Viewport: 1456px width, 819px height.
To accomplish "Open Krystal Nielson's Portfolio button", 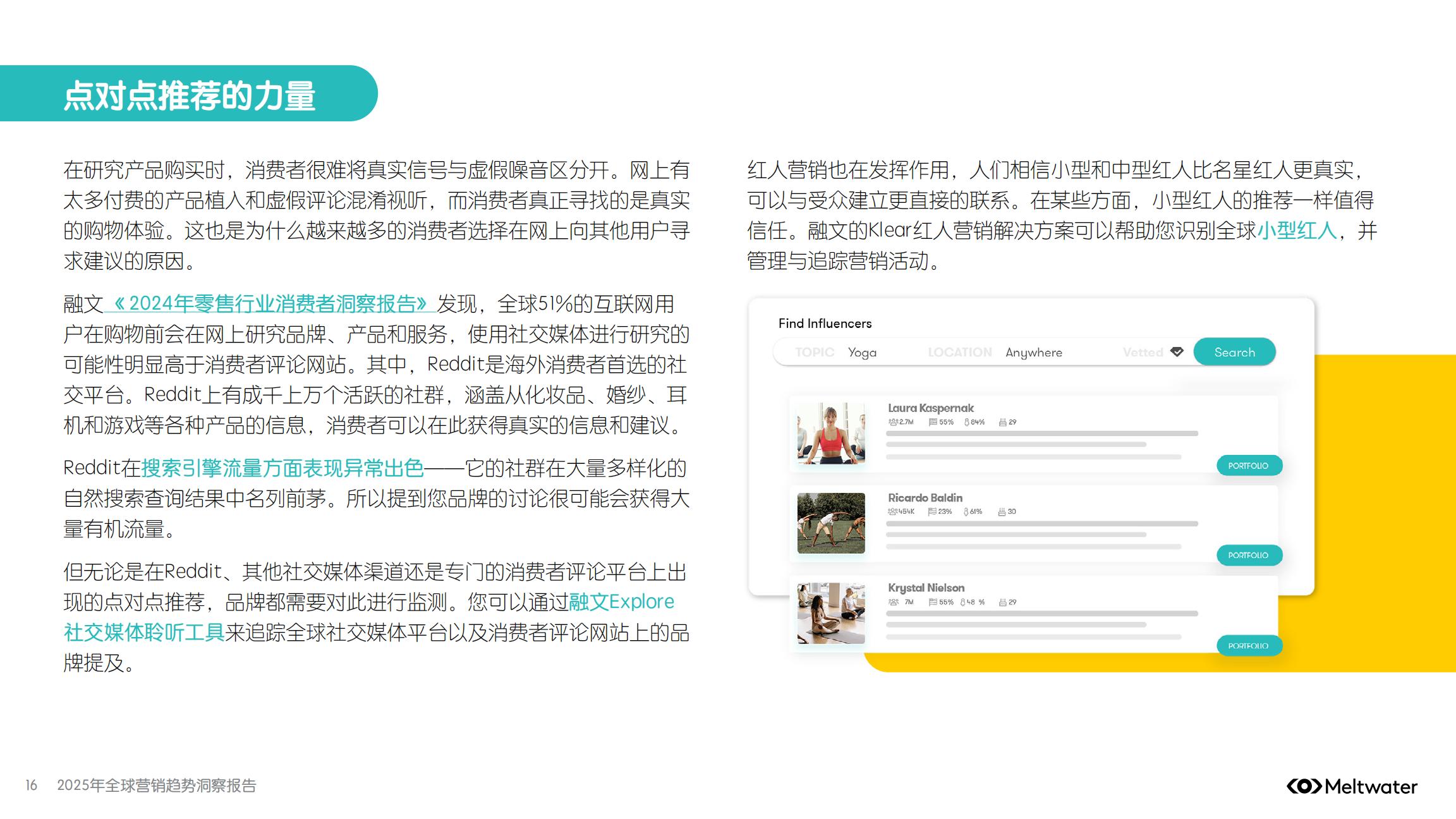I will pos(1249,645).
